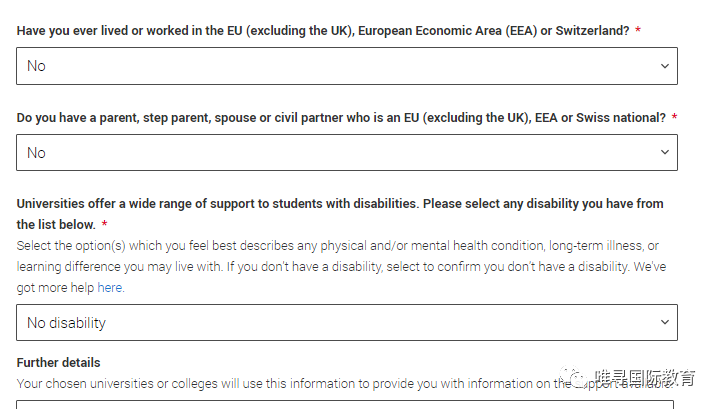Expand the disability selection dropdown
718x409 pixels.
point(346,323)
